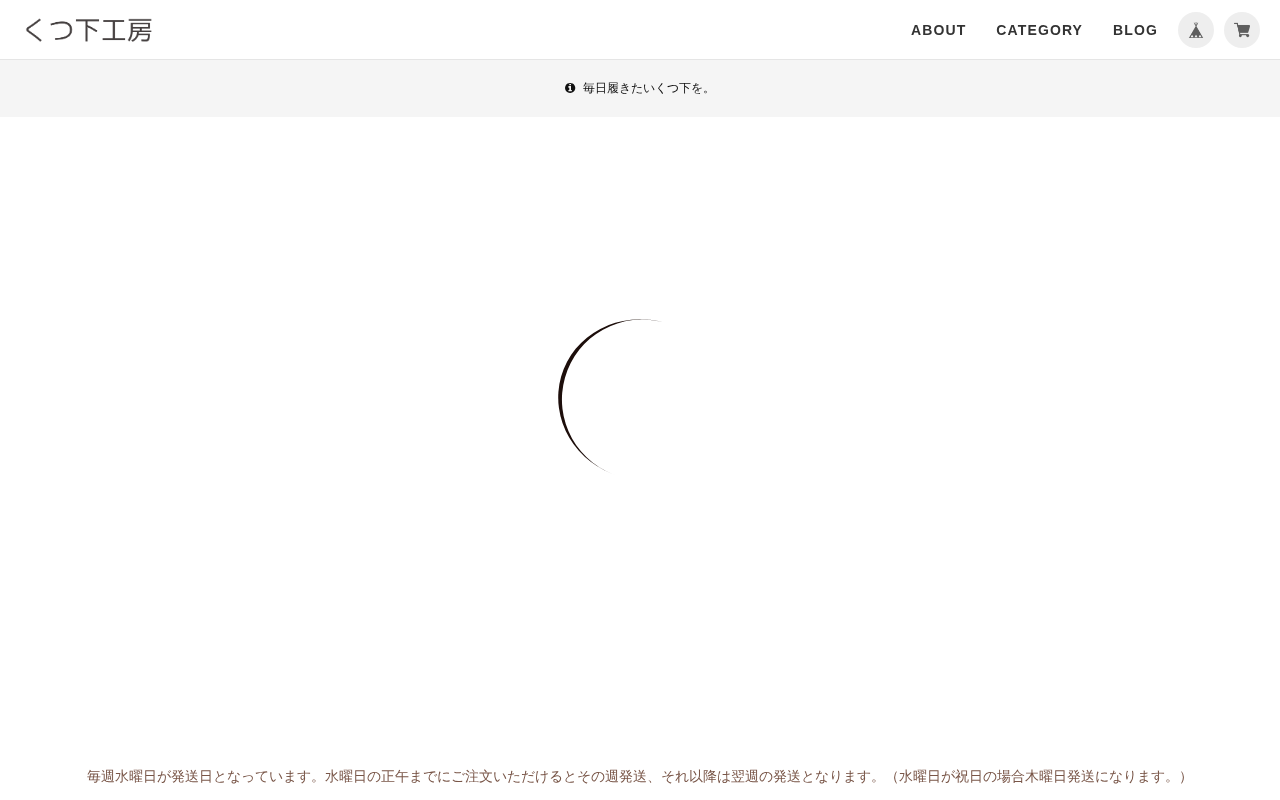Read the shop blog from the top navigation
The height and width of the screenshot is (800, 1280).
point(1135,30)
